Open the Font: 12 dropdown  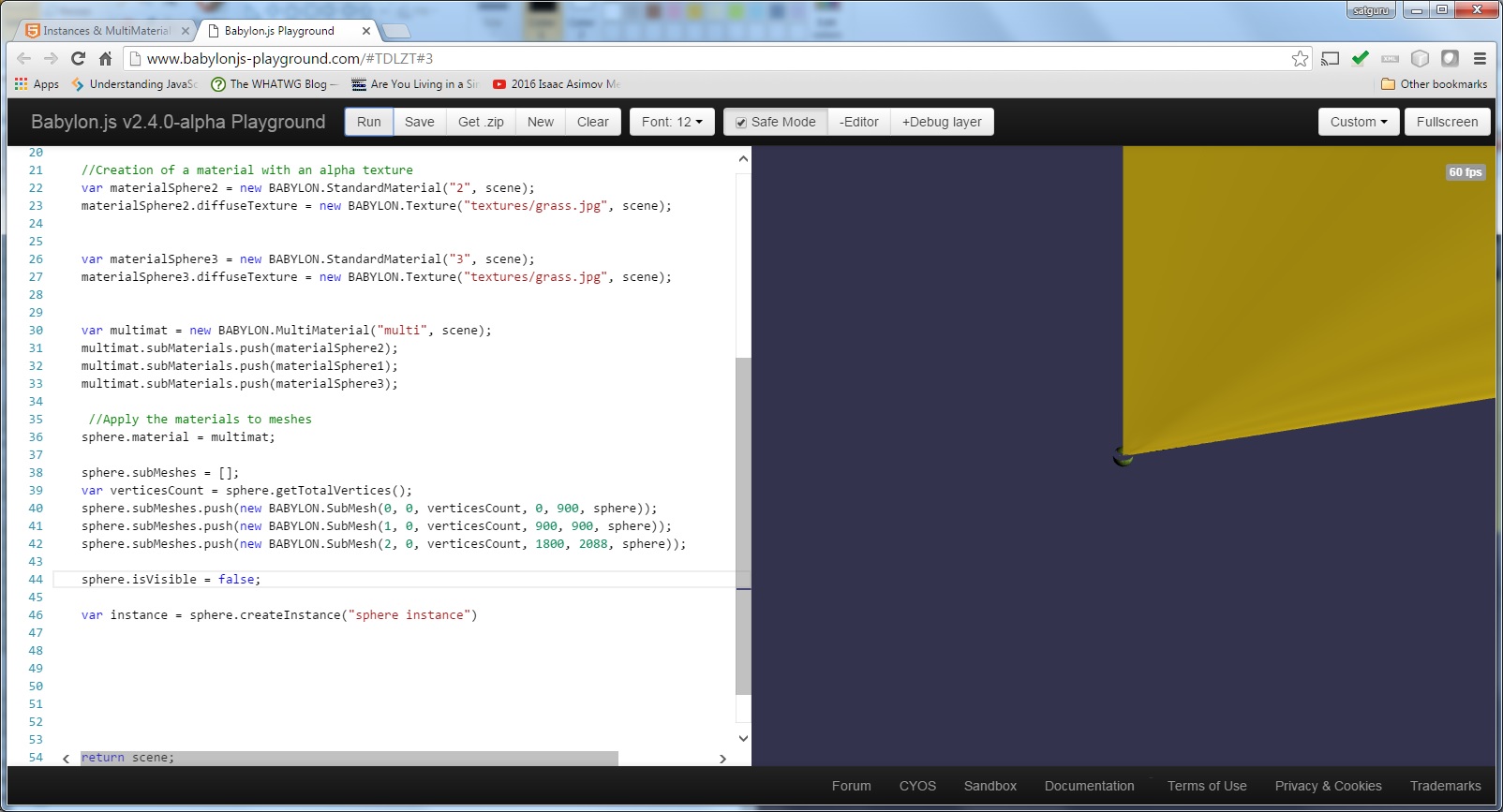pos(672,122)
